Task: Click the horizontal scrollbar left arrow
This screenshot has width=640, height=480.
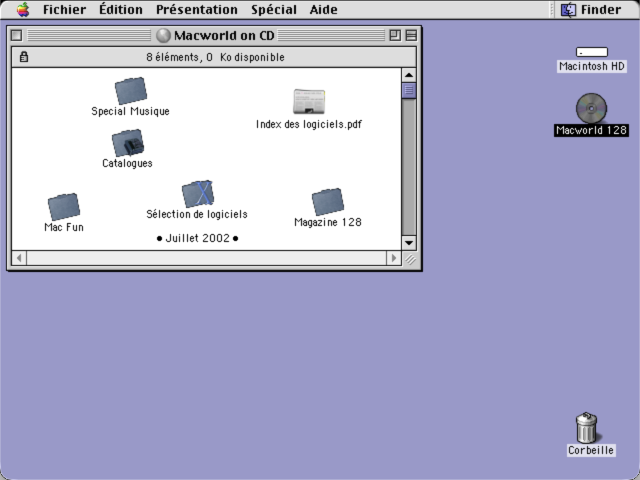Action: click(19, 258)
